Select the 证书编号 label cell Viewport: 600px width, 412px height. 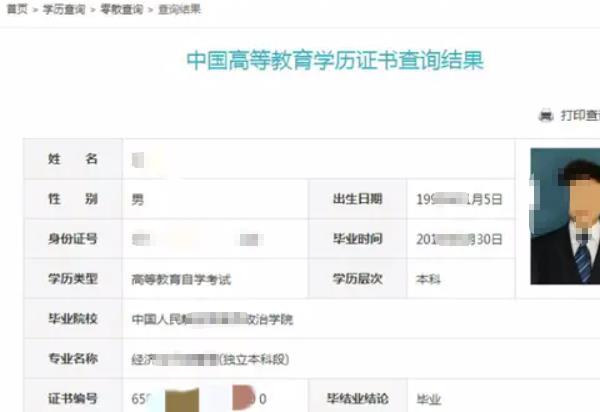point(73,398)
